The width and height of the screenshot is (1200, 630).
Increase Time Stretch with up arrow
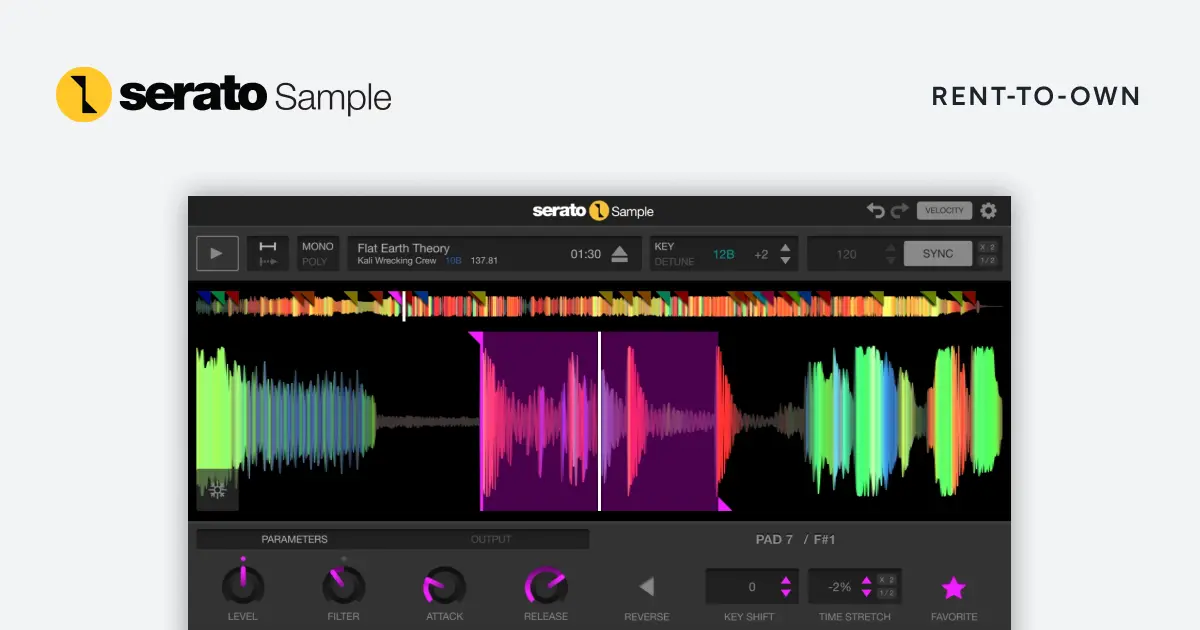(x=865, y=580)
